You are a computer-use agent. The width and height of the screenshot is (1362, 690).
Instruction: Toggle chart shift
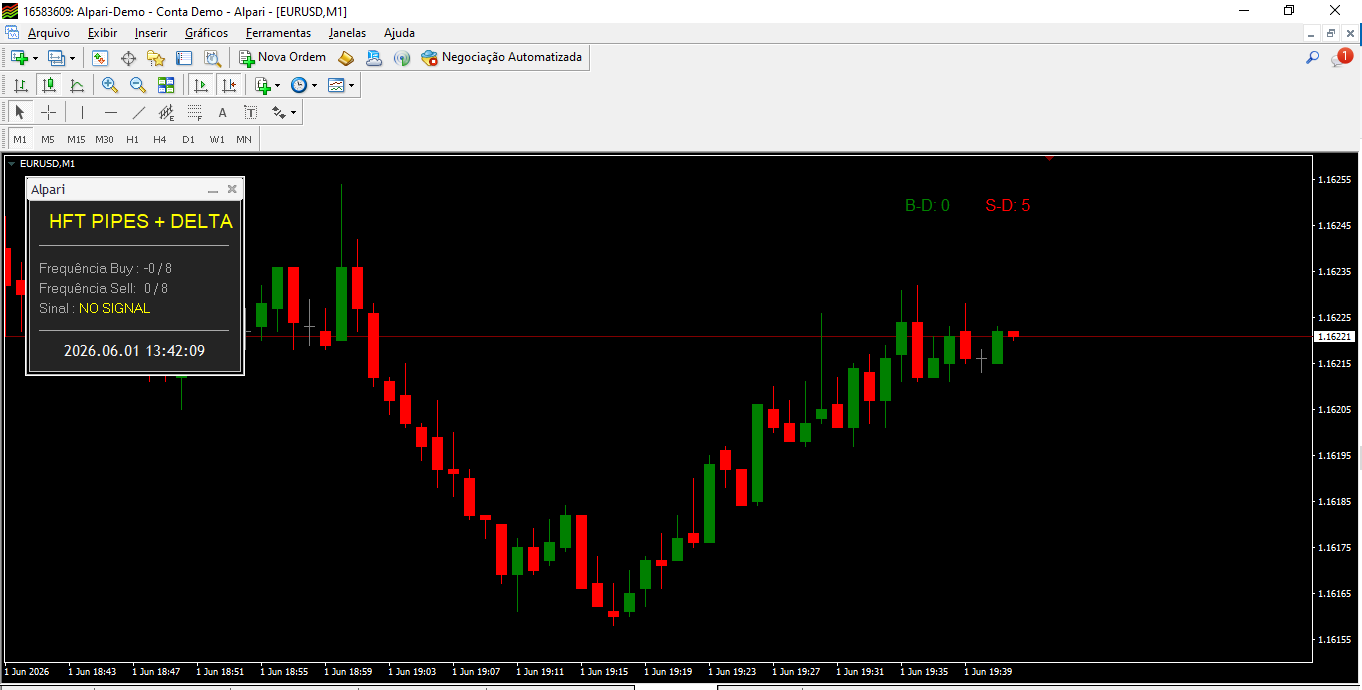(x=229, y=85)
